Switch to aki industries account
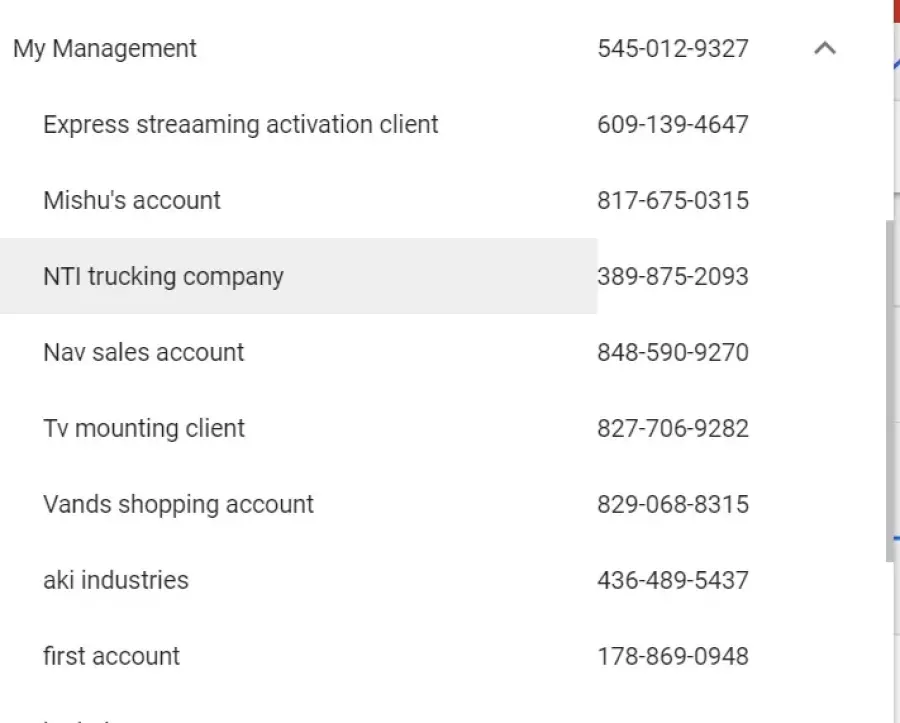The image size is (900, 723). click(115, 580)
